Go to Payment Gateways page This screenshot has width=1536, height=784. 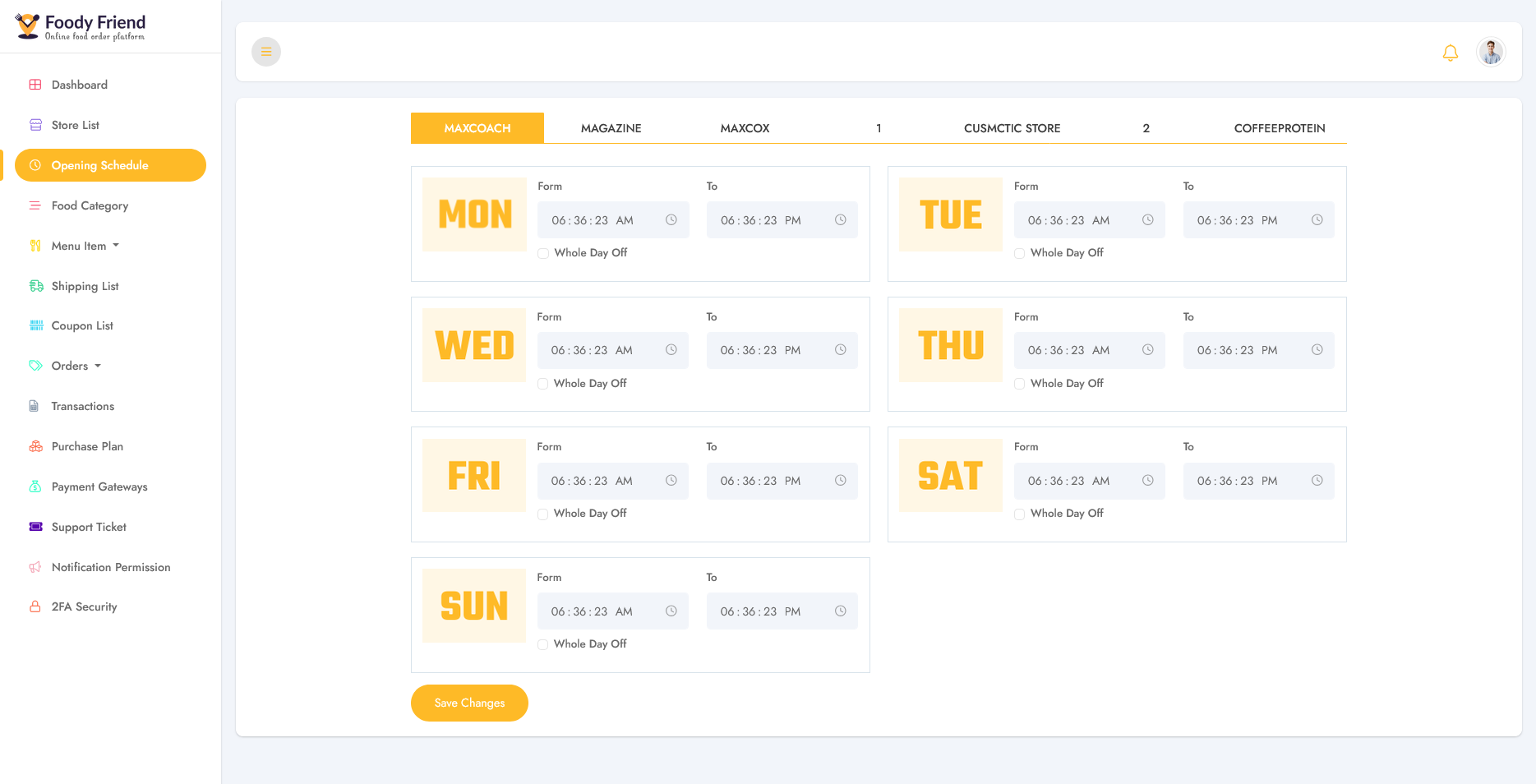99,487
